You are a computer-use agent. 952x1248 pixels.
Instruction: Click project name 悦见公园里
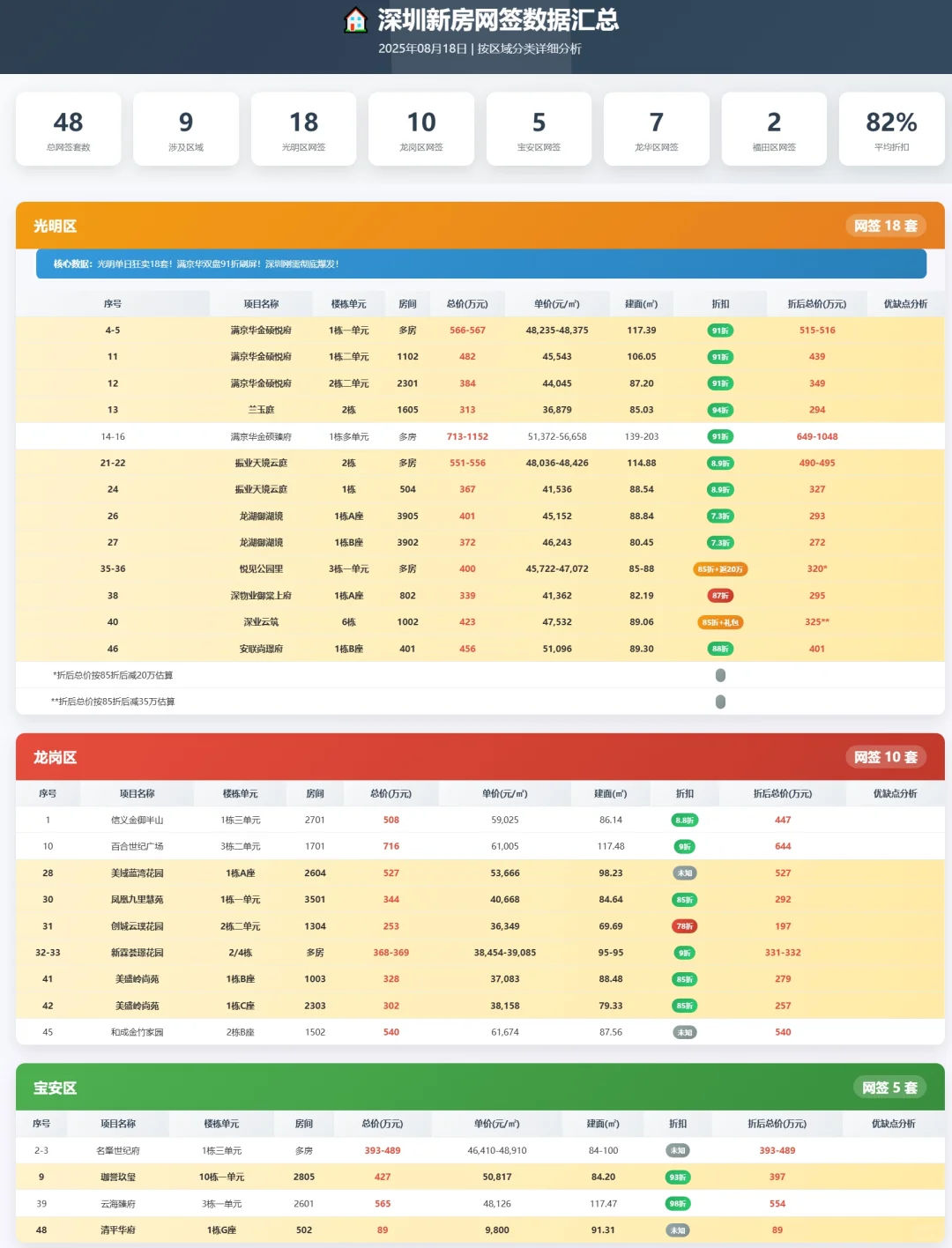(x=261, y=569)
